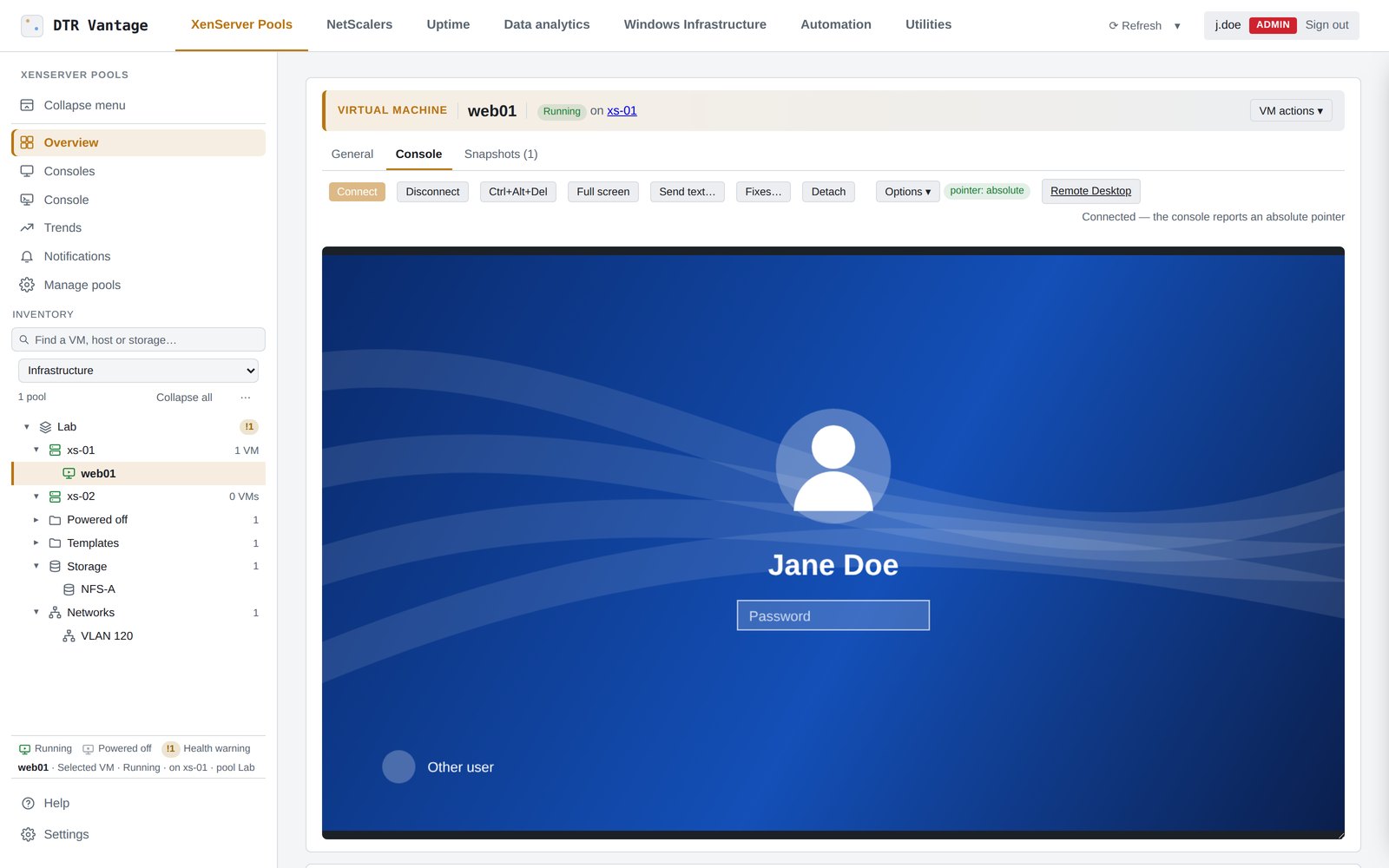Click the VLAN 120 network icon
The width and height of the screenshot is (1389, 868).
pyautogui.click(x=69, y=636)
